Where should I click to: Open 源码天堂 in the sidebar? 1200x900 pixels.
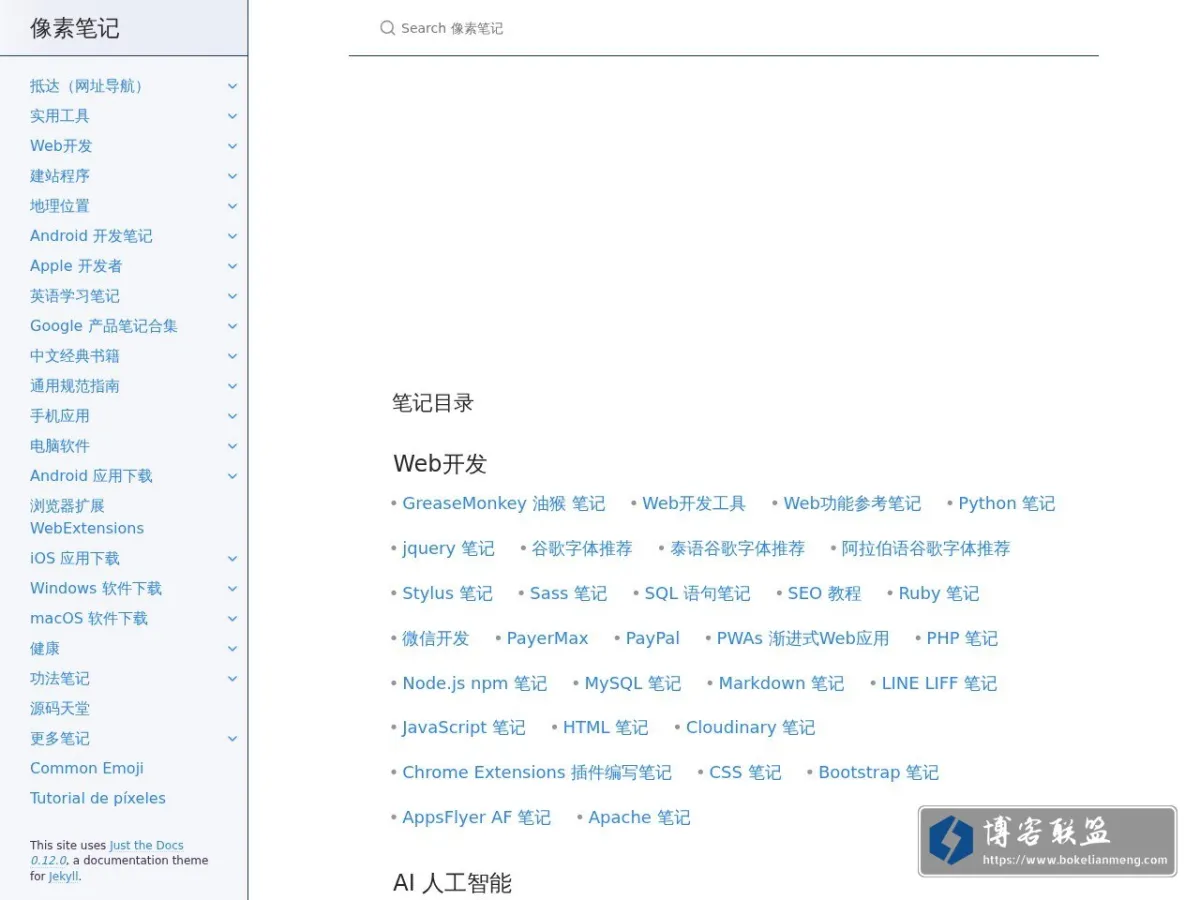coord(60,708)
